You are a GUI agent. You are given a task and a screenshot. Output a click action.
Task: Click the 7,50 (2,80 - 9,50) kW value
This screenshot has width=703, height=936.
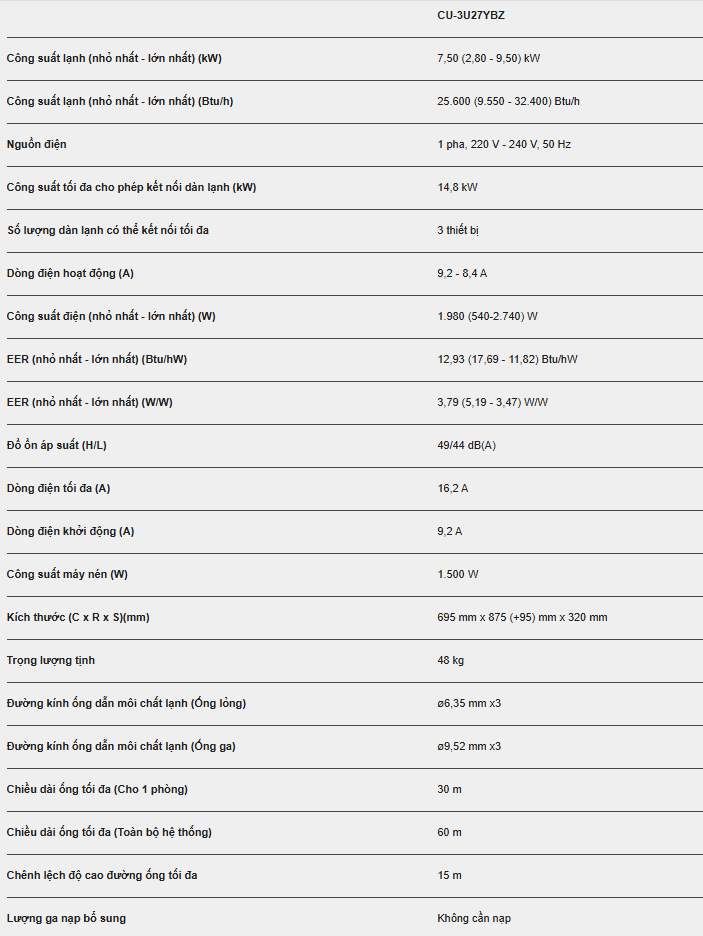click(488, 58)
